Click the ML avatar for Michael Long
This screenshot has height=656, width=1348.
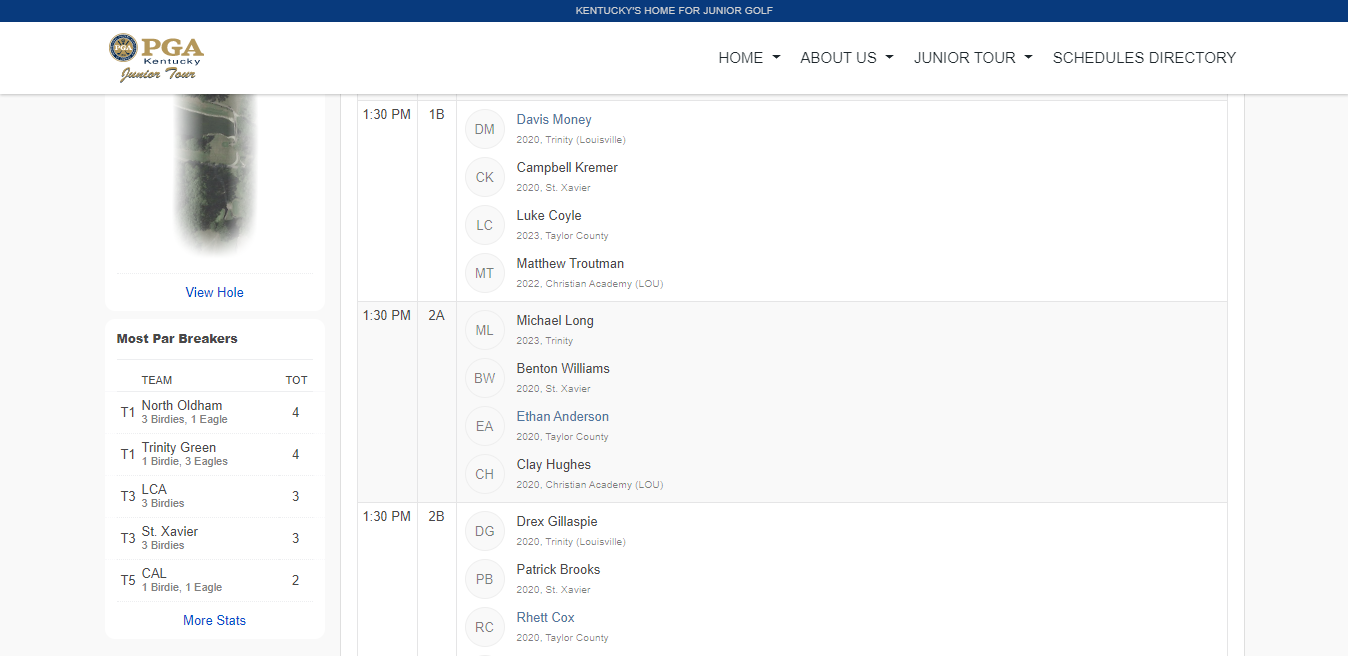pyautogui.click(x=485, y=330)
